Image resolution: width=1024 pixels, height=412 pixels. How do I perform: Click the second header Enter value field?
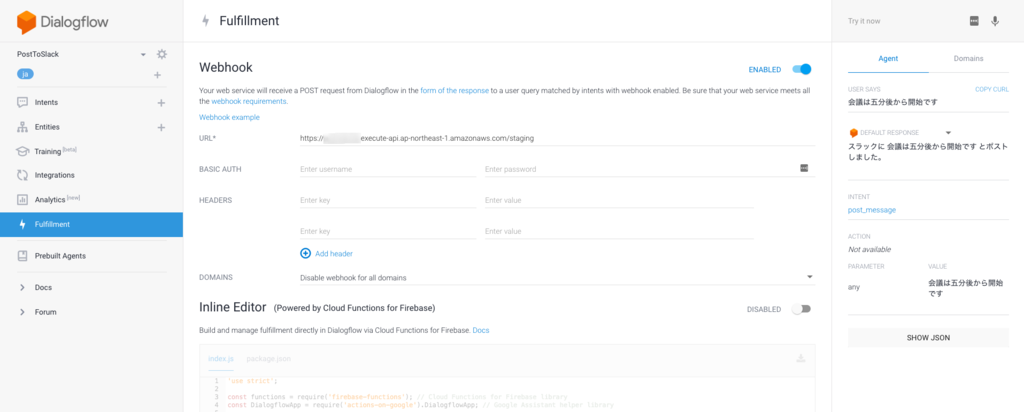point(619,231)
